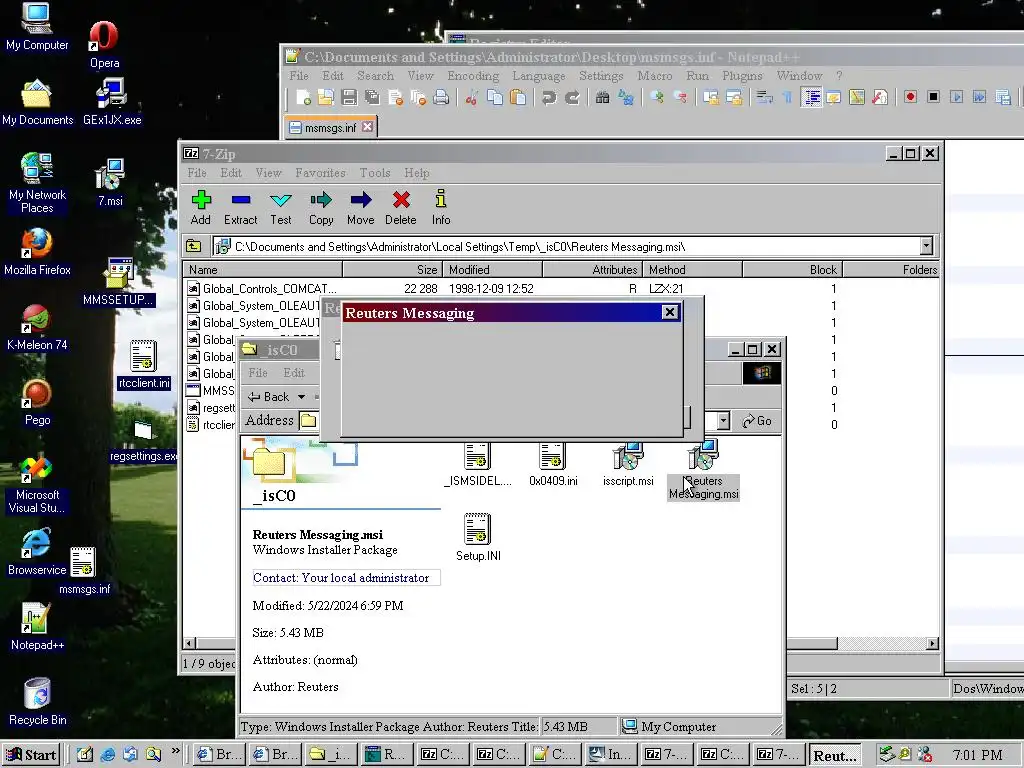Open the Notepad++ Plugins menu
The width and height of the screenshot is (1024, 768).
click(x=742, y=76)
